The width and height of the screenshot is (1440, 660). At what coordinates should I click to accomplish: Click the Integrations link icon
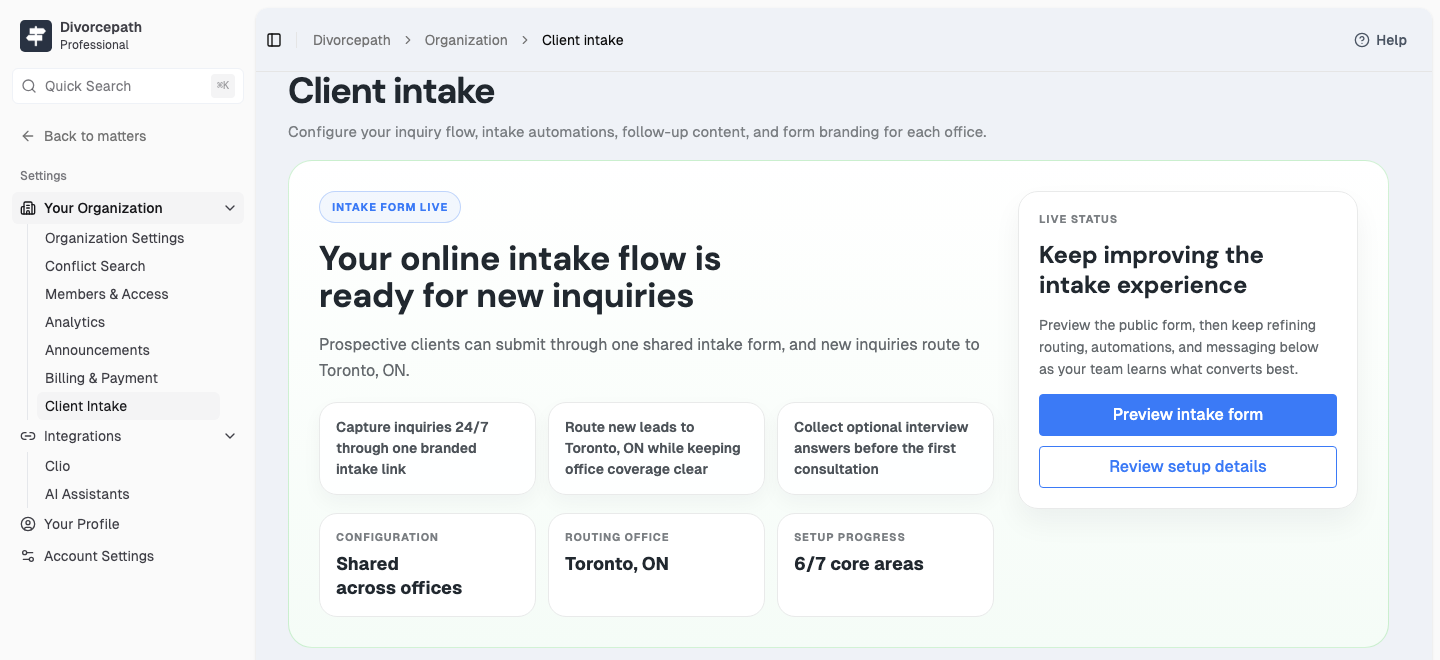coord(28,436)
